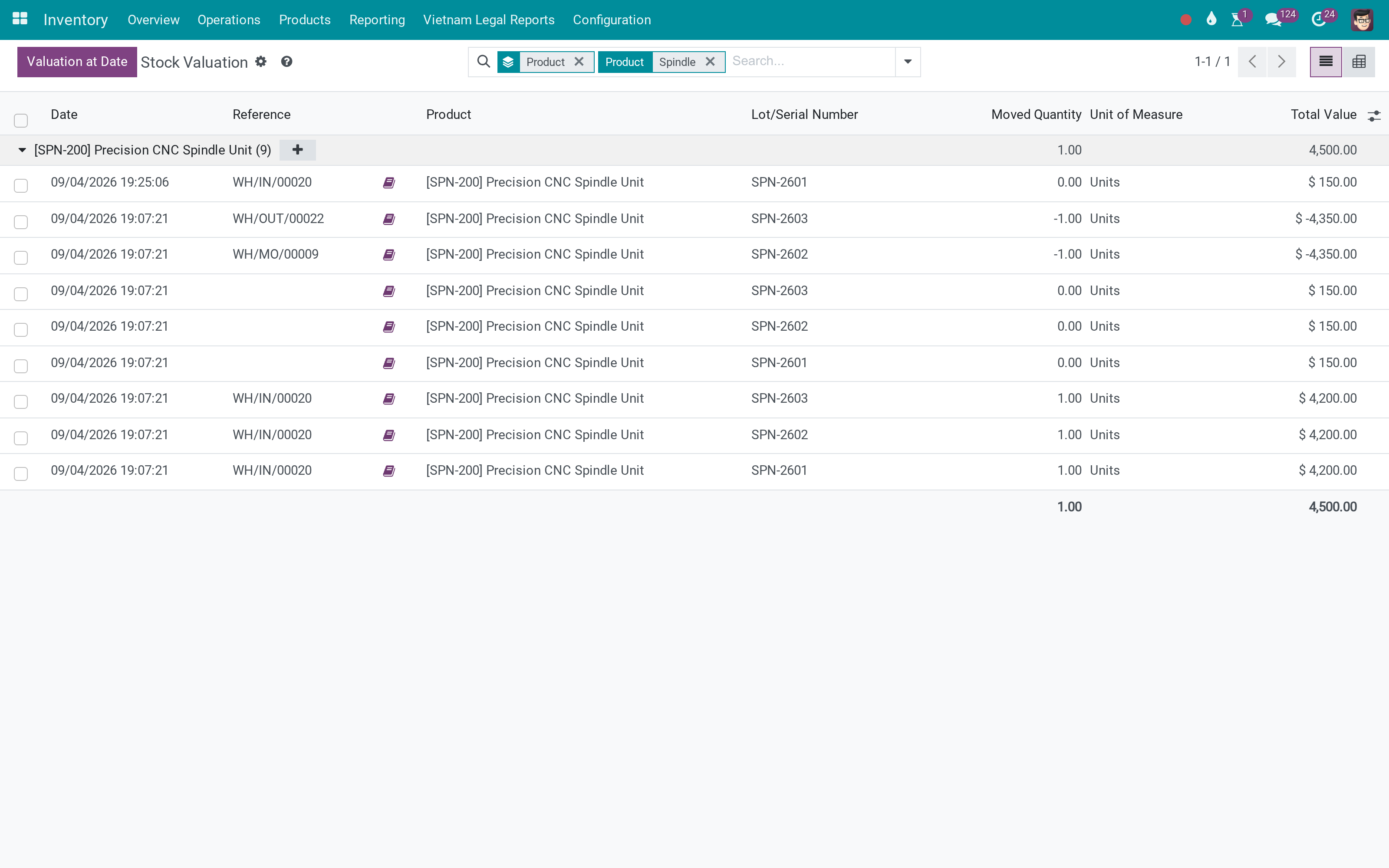The width and height of the screenshot is (1389, 868).
Task: Sort by the Moved Quantity column header
Action: point(1036,114)
